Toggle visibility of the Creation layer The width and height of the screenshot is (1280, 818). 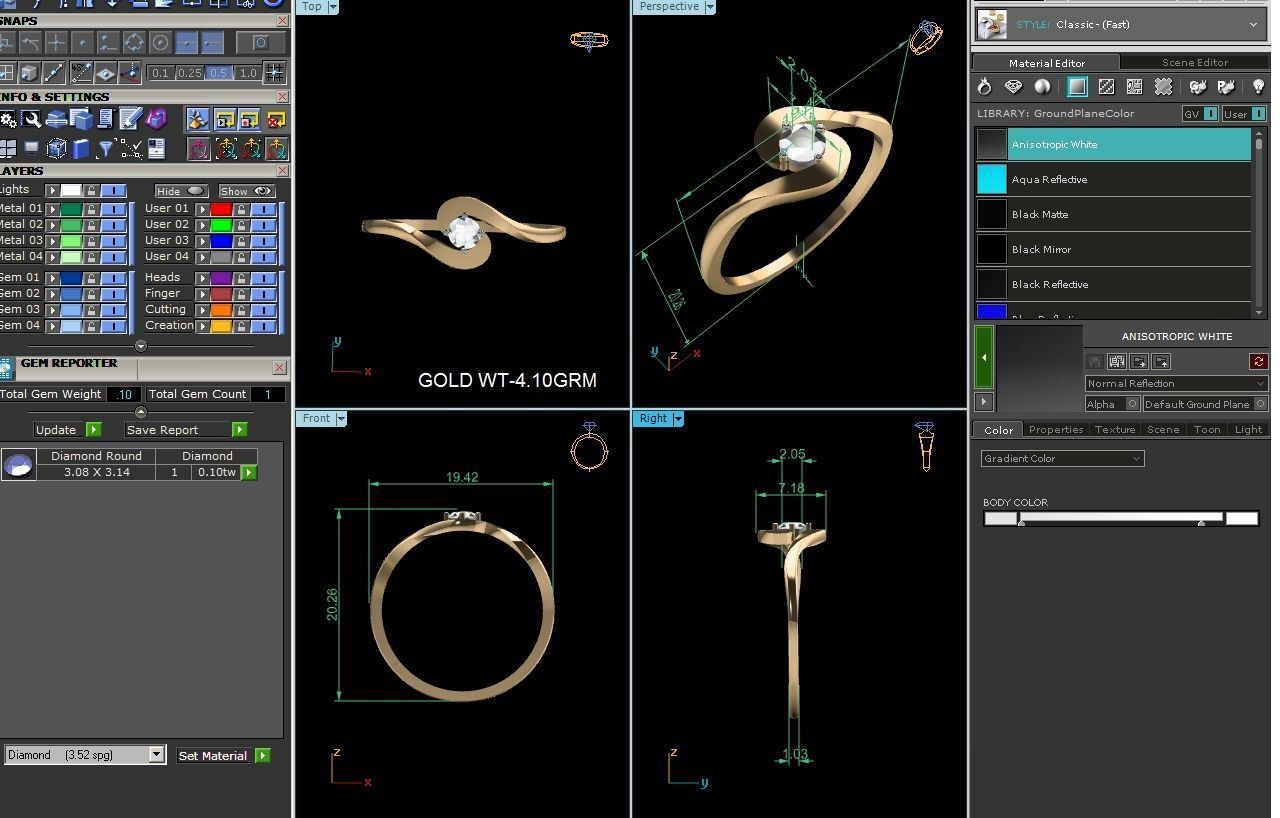[263, 326]
